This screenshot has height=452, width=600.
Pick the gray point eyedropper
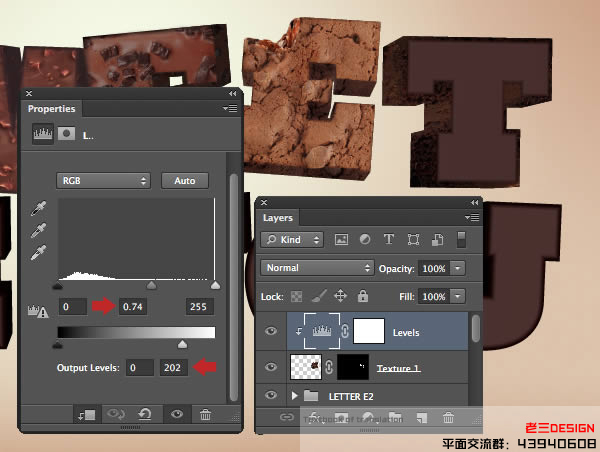(x=39, y=230)
